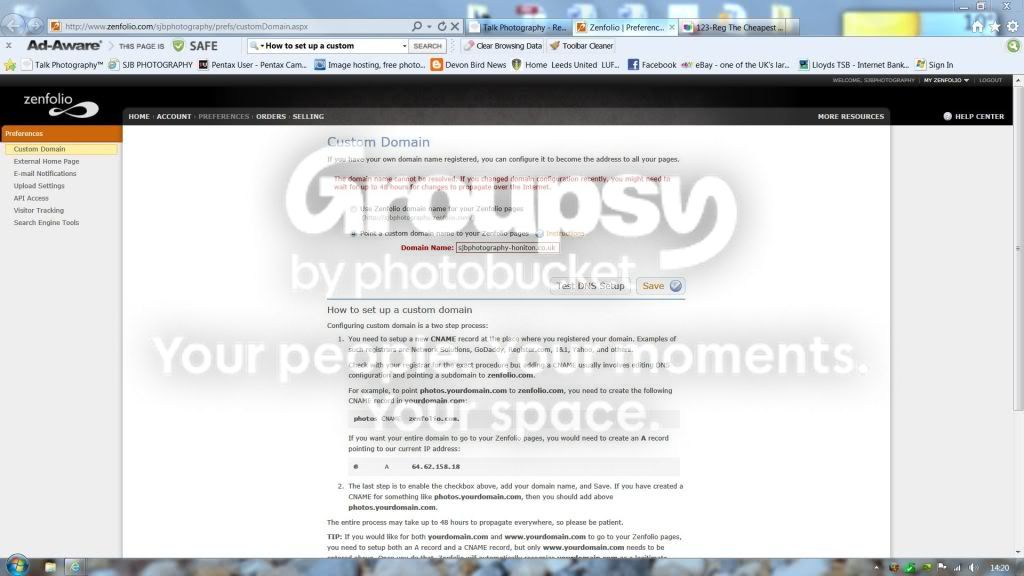Open the Lloyds TSB bookmark
The height and width of the screenshot is (576, 1024).
point(854,65)
